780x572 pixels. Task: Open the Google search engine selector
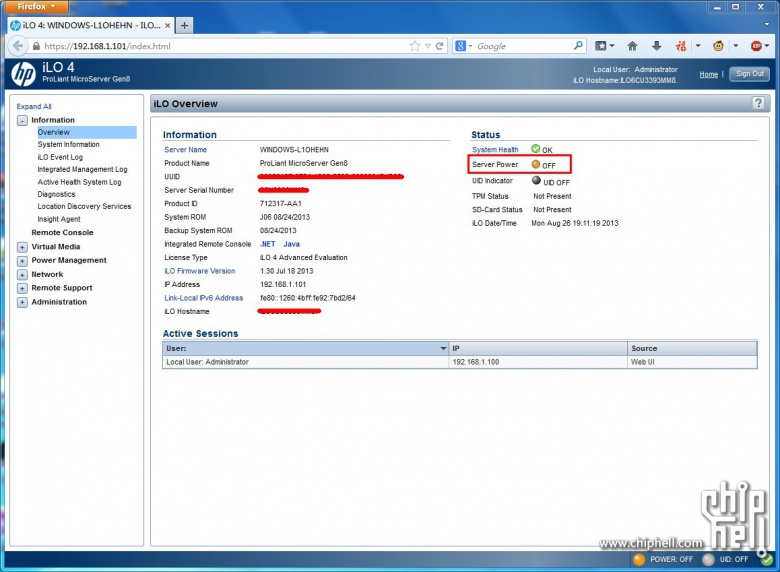pyautogui.click(x=463, y=46)
